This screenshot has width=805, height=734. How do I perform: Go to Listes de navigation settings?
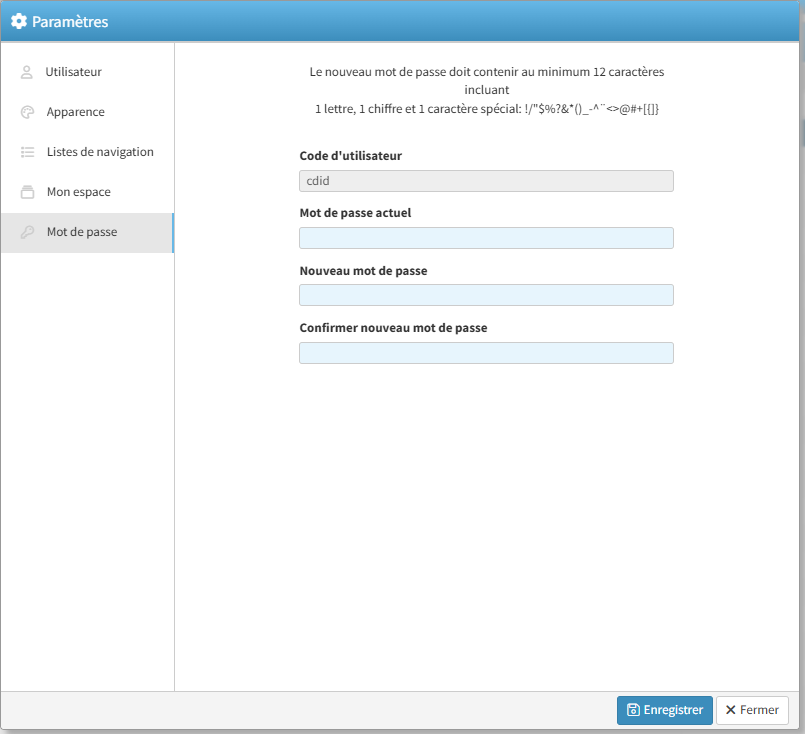[100, 152]
